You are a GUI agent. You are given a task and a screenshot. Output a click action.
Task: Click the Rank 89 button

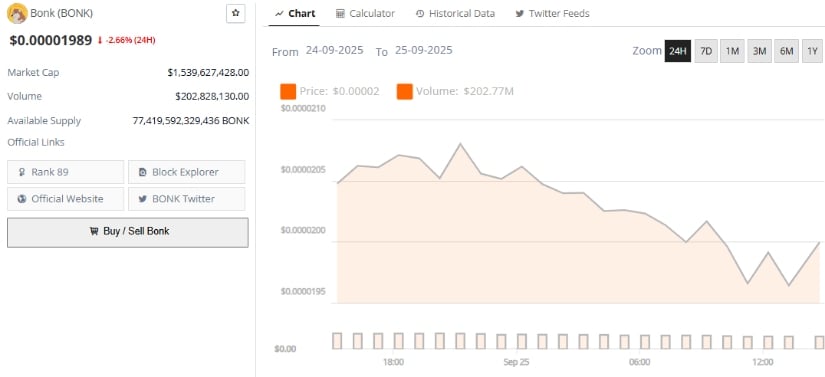(x=65, y=172)
